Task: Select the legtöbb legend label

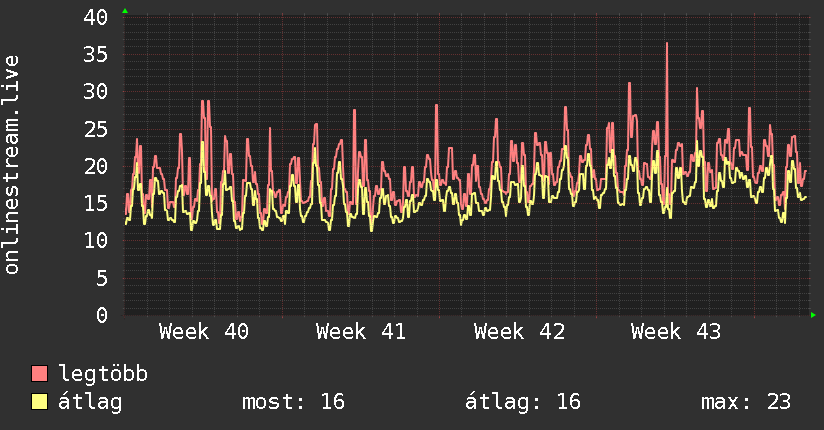Action: pos(103,374)
